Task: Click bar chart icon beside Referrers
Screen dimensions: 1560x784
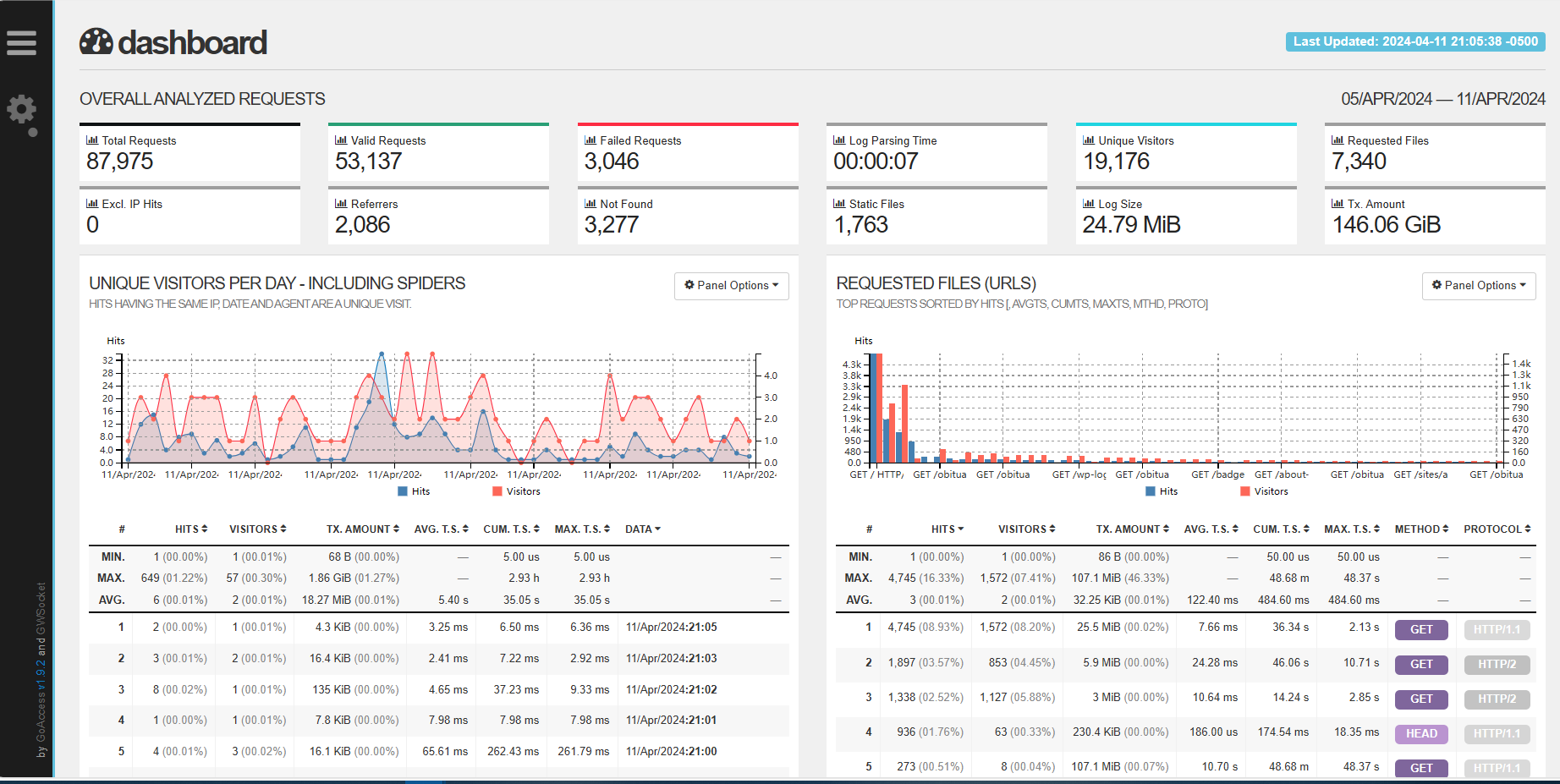Action: (341, 204)
